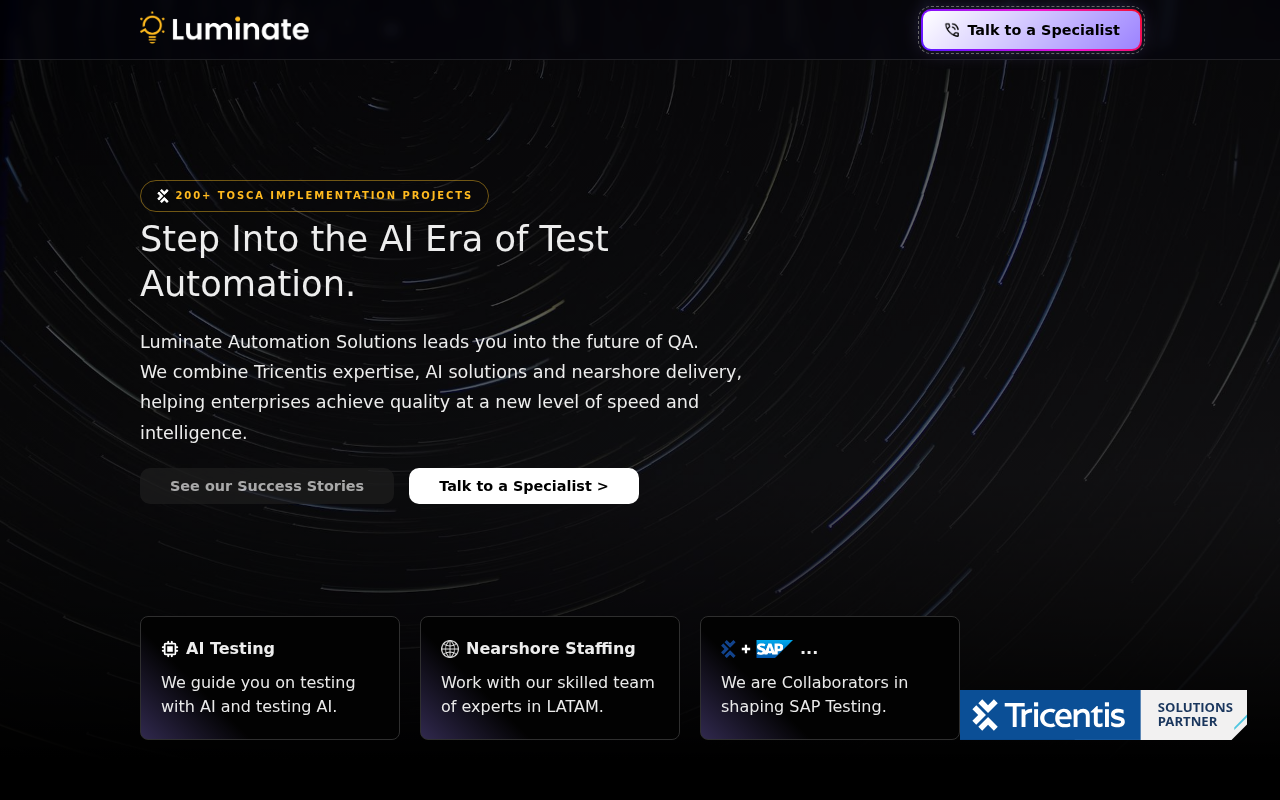This screenshot has width=1280, height=800.
Task: Open the AI Testing card
Action: tap(270, 678)
